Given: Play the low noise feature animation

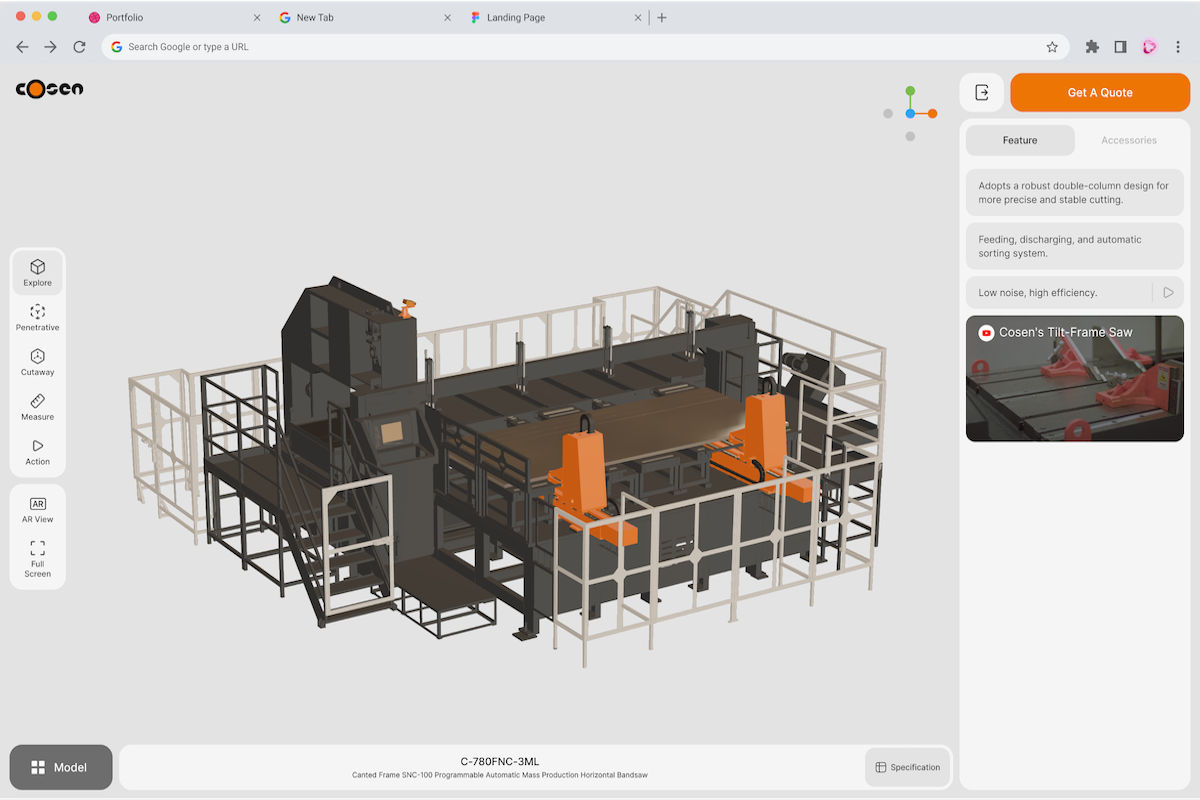Looking at the screenshot, I should [x=1167, y=293].
